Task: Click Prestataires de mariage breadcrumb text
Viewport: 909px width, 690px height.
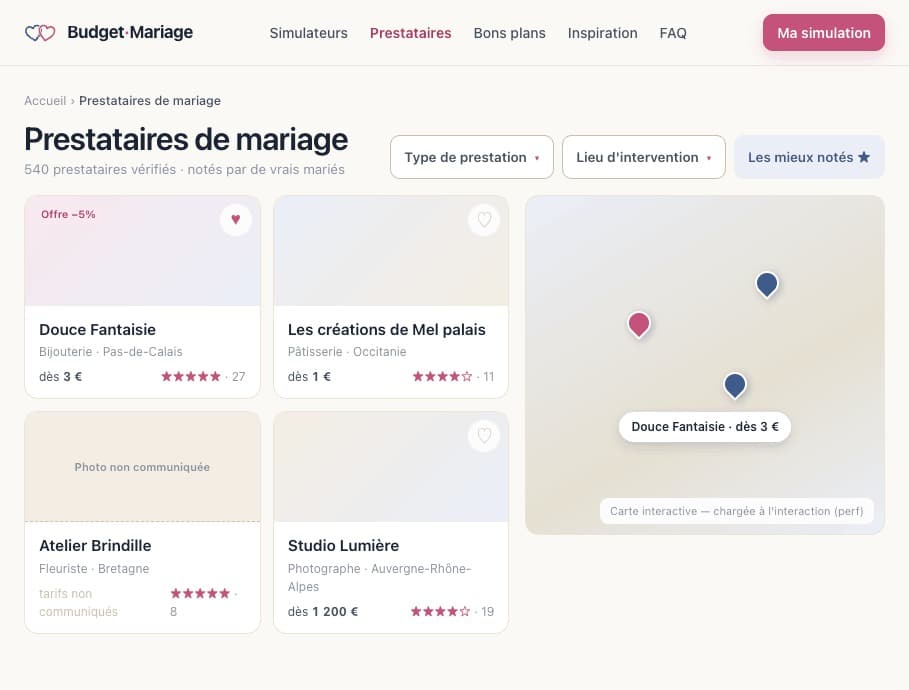Action: click(x=150, y=101)
